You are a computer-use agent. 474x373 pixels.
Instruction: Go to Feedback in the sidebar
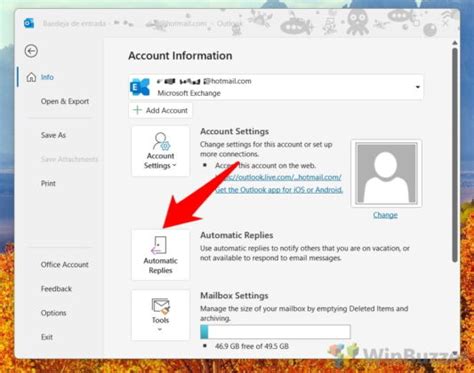click(56, 289)
